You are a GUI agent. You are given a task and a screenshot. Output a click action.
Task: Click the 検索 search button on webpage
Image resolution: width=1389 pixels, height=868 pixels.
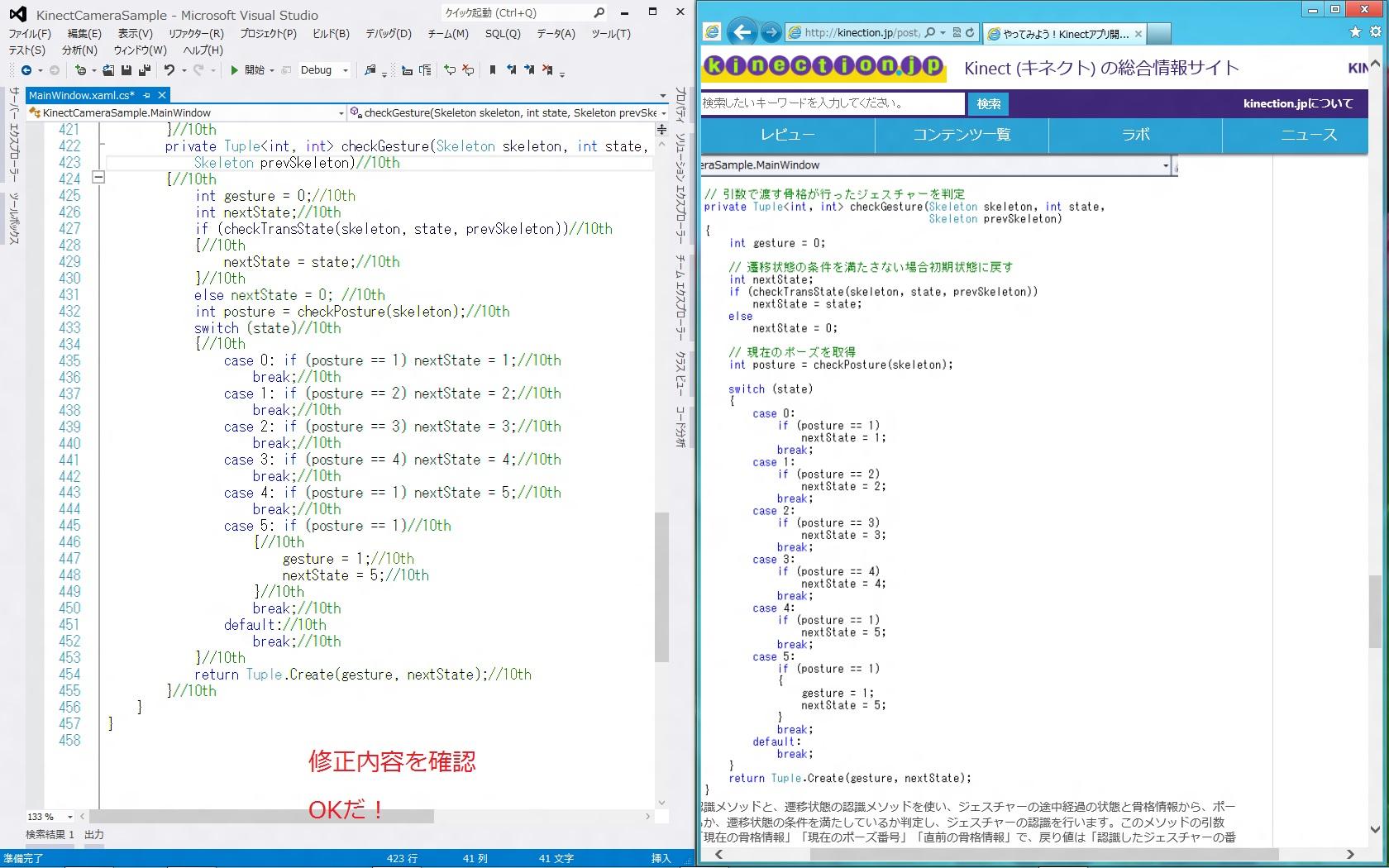(988, 103)
